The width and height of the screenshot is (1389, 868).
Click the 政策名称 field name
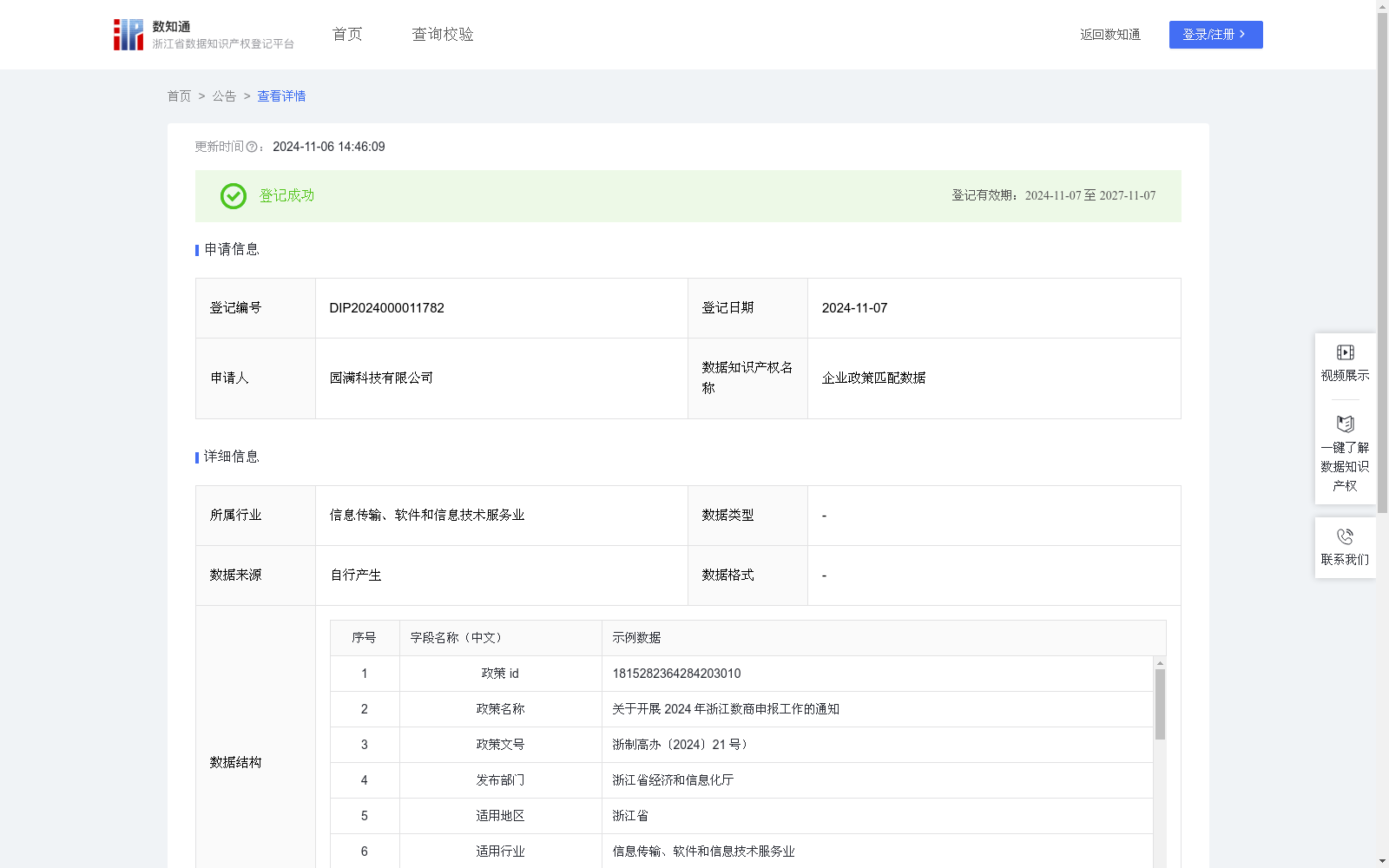click(x=500, y=709)
